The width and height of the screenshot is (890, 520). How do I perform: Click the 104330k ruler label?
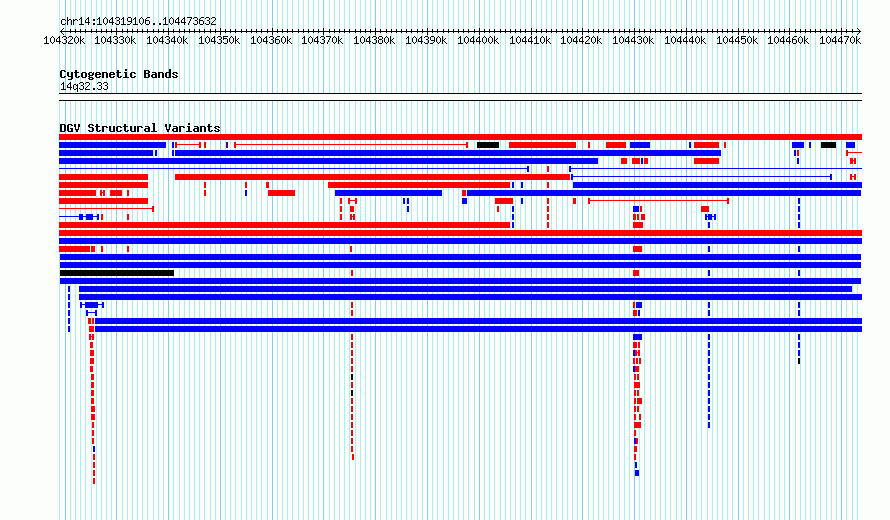tap(115, 40)
